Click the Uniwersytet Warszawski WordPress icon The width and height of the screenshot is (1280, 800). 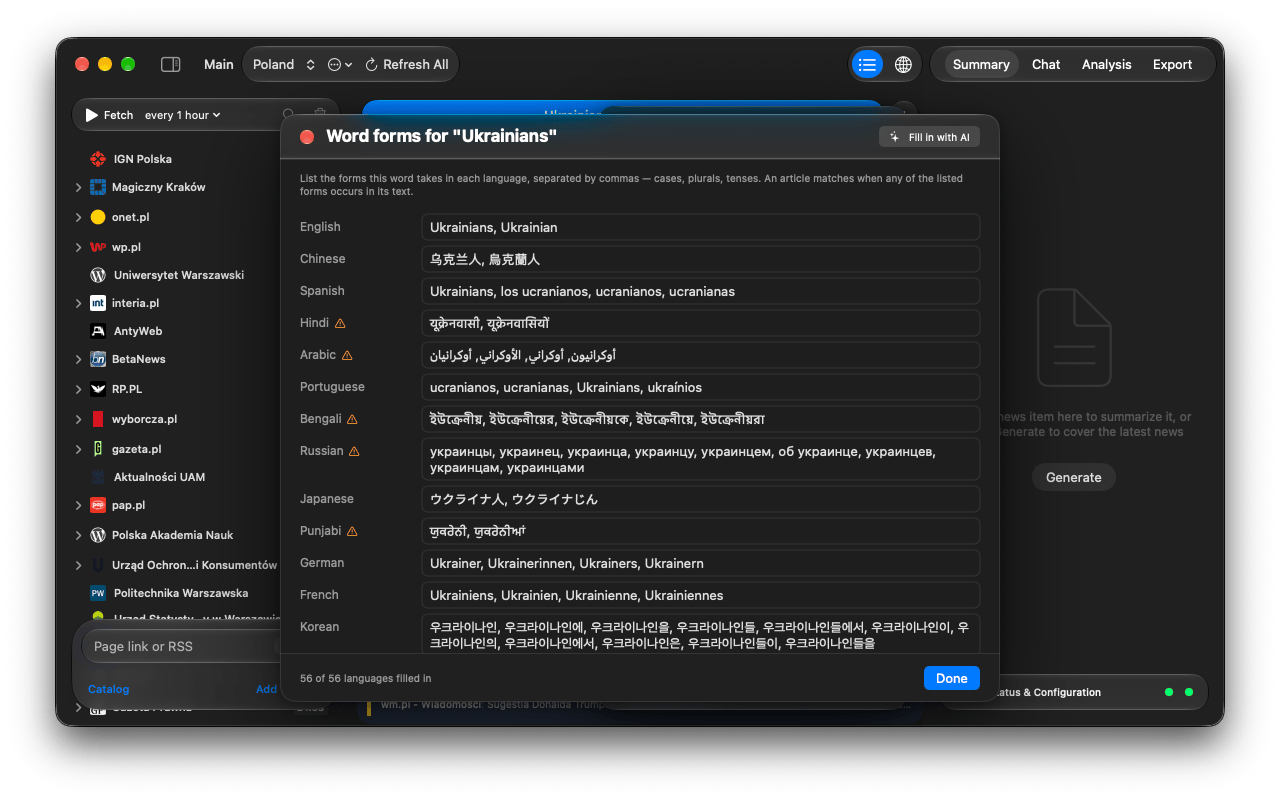click(98, 275)
